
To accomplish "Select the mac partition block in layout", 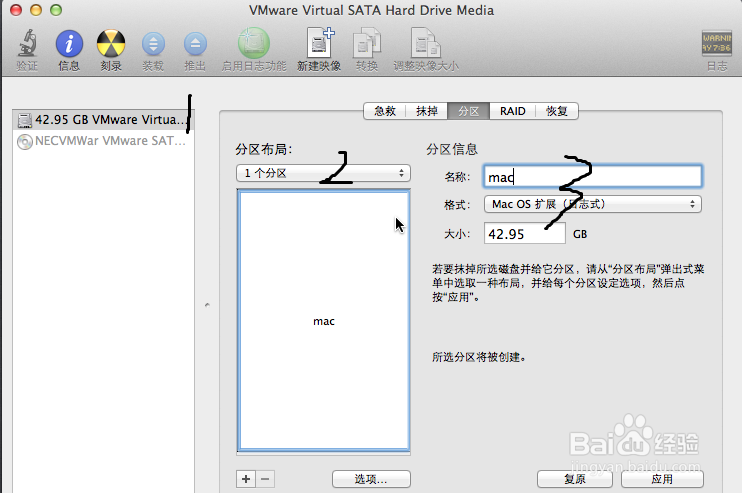I will (324, 321).
